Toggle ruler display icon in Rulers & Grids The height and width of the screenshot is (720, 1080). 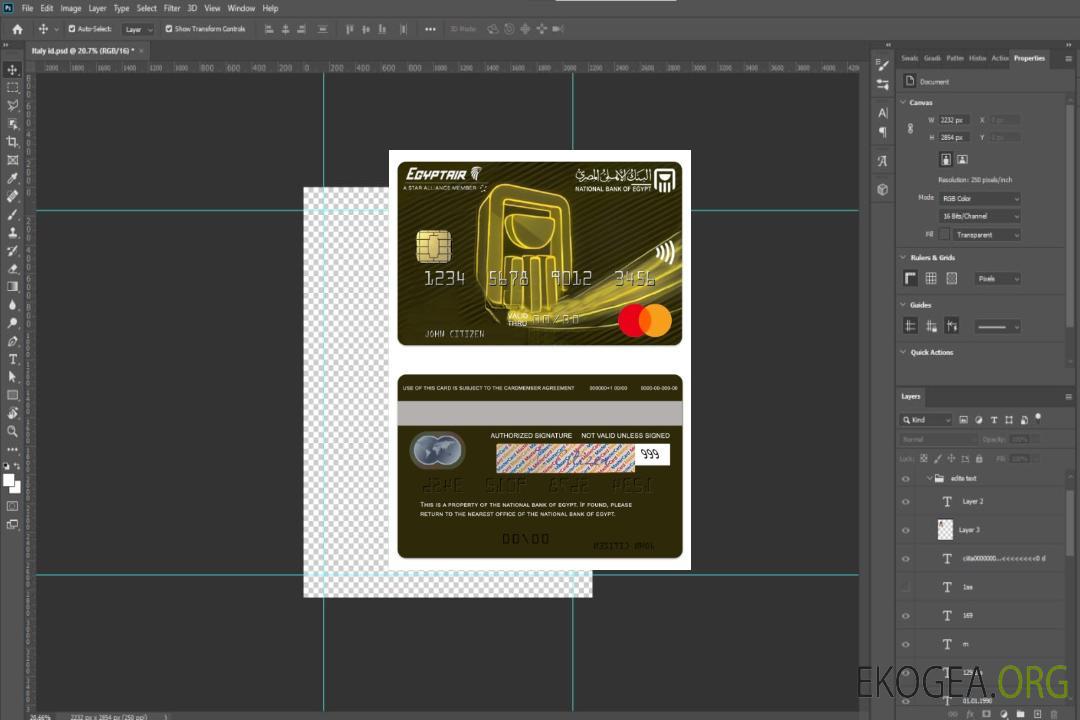(x=910, y=279)
